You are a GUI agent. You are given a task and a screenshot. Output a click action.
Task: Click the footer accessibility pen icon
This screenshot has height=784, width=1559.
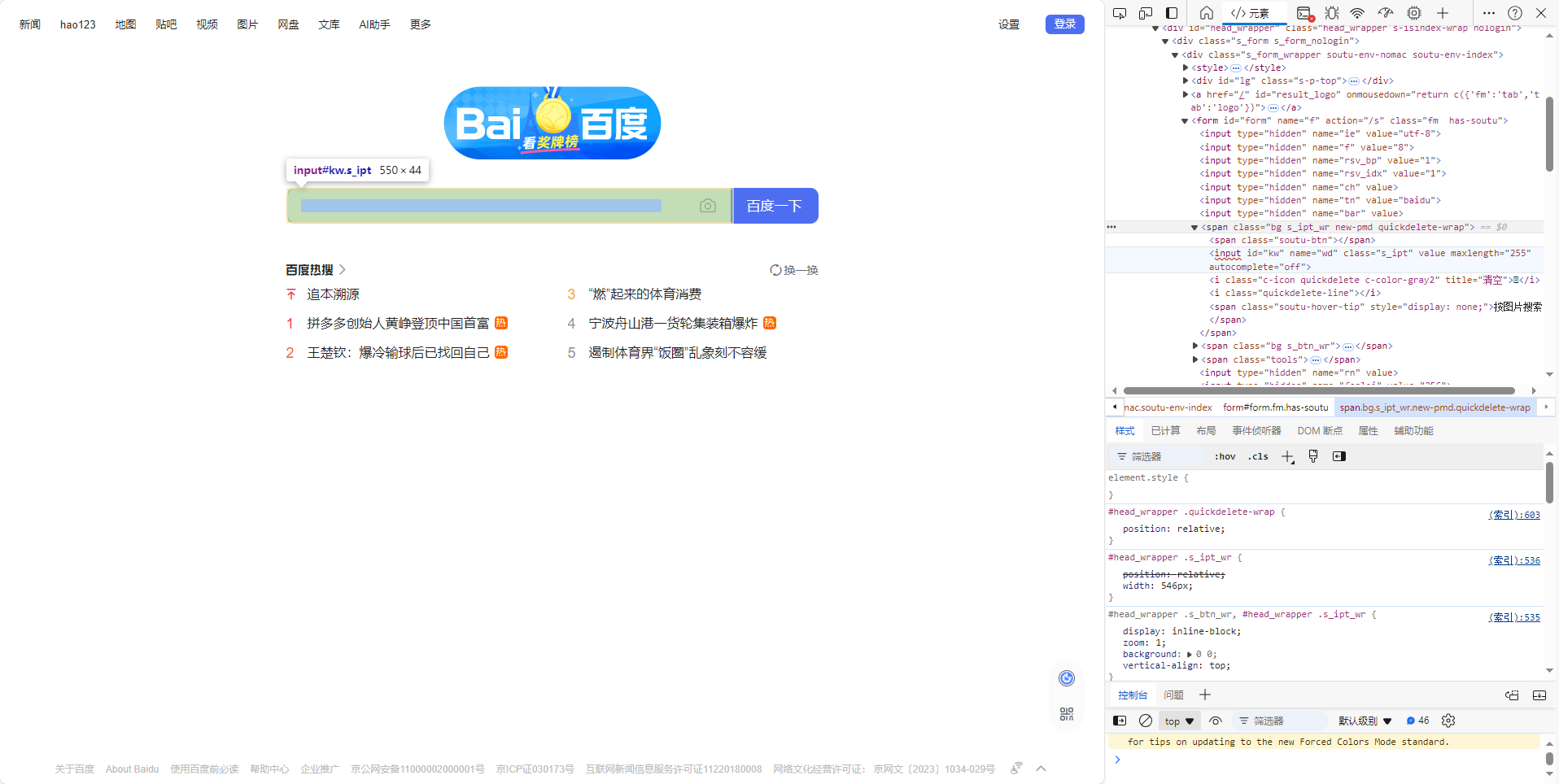point(1016,769)
